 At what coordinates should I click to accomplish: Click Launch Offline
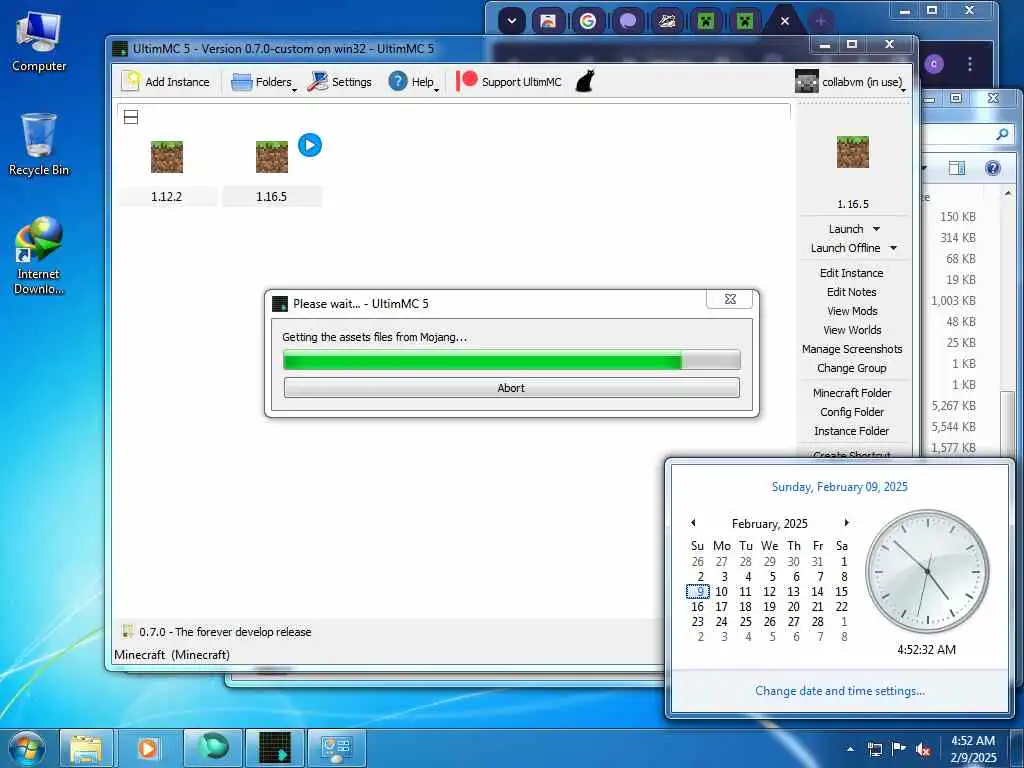tap(845, 248)
